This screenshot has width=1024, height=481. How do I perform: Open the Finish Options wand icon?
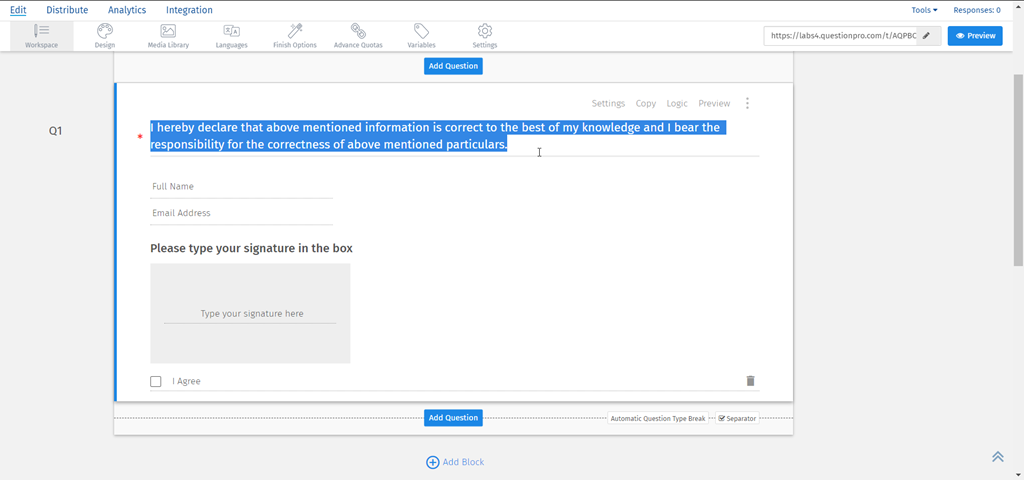point(295,36)
